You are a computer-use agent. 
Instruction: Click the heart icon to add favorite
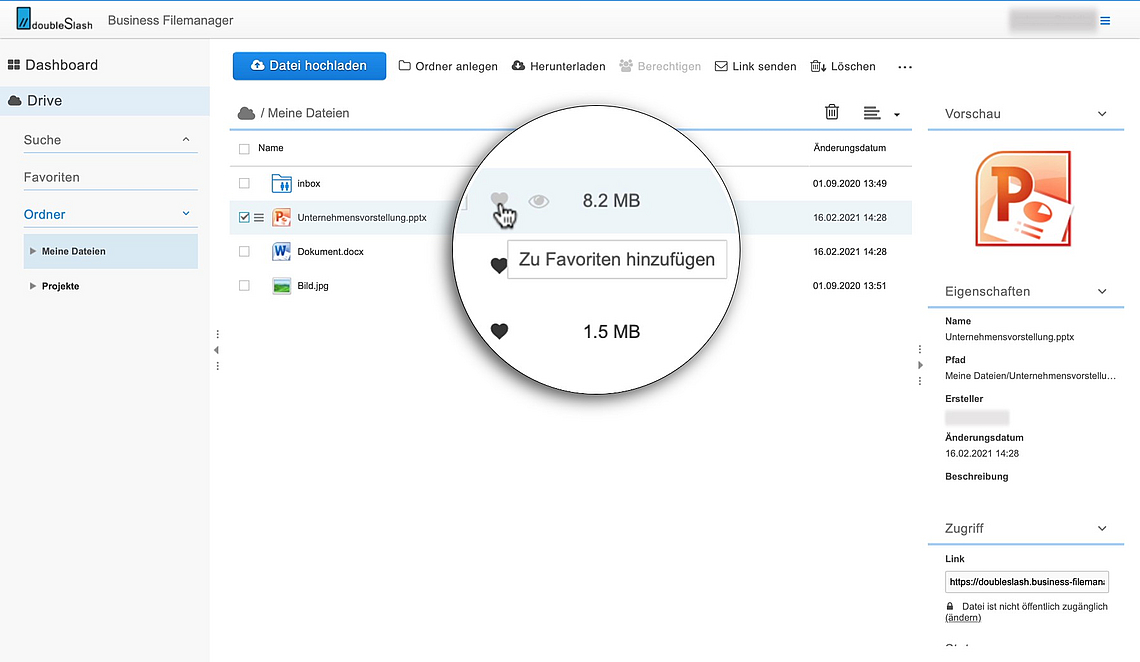[x=500, y=201]
